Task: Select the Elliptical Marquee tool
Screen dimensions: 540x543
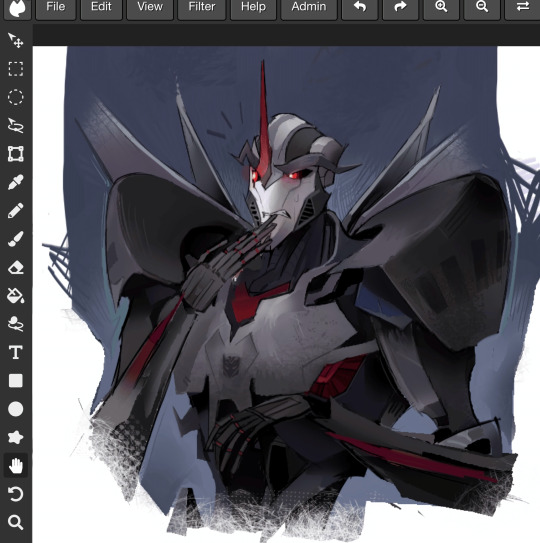Action: click(16, 97)
